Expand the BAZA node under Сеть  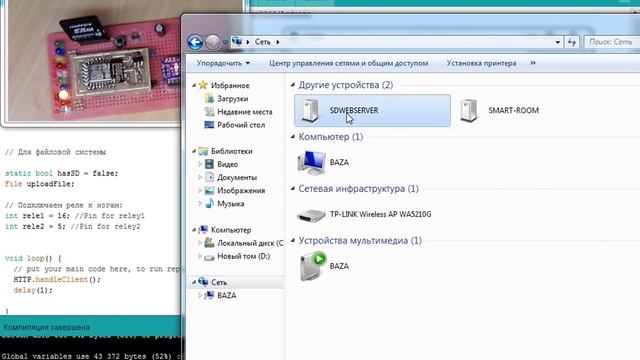200,295
